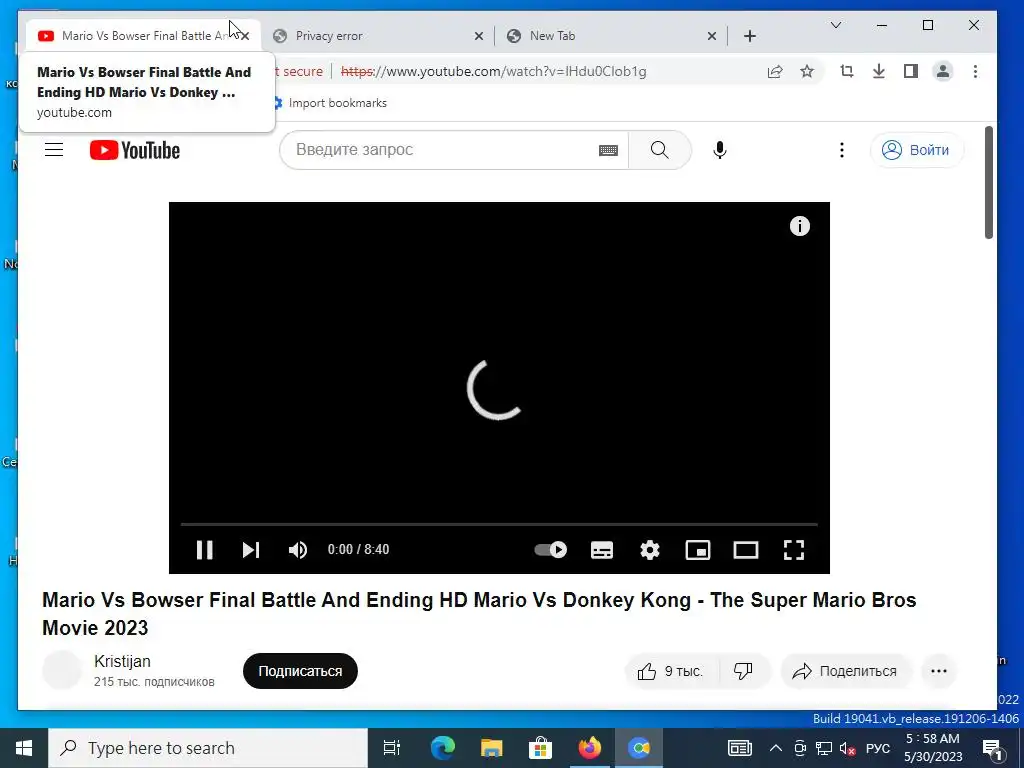
Task: Open more actions ellipsis under video
Action: [x=938, y=671]
